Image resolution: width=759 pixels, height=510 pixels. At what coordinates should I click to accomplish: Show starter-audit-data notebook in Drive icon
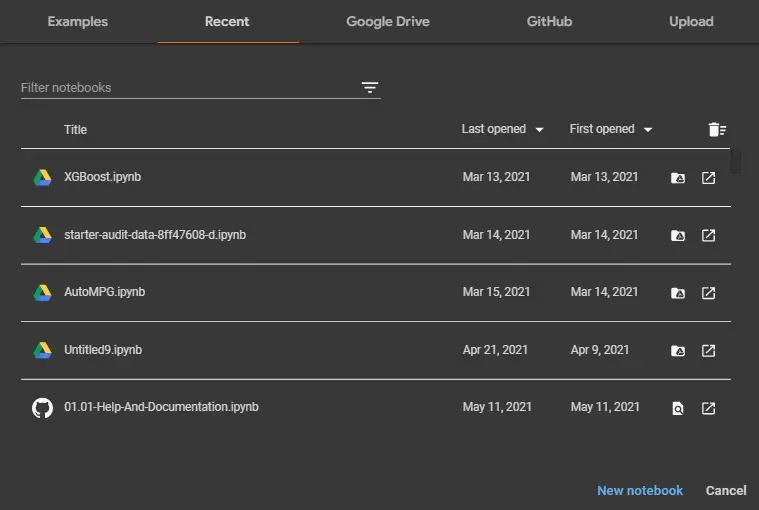coord(678,235)
